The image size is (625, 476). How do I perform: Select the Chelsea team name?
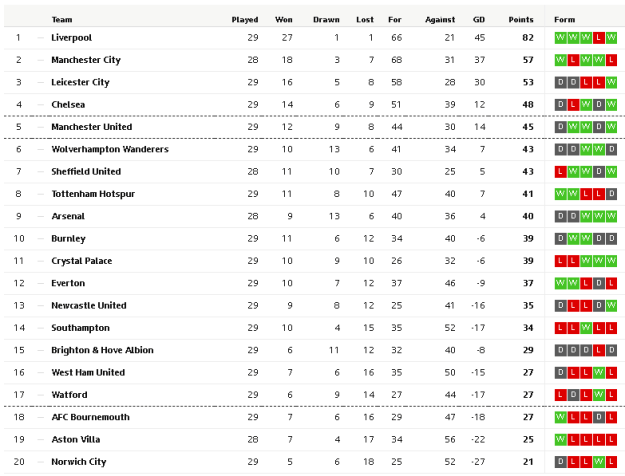[x=68, y=105]
